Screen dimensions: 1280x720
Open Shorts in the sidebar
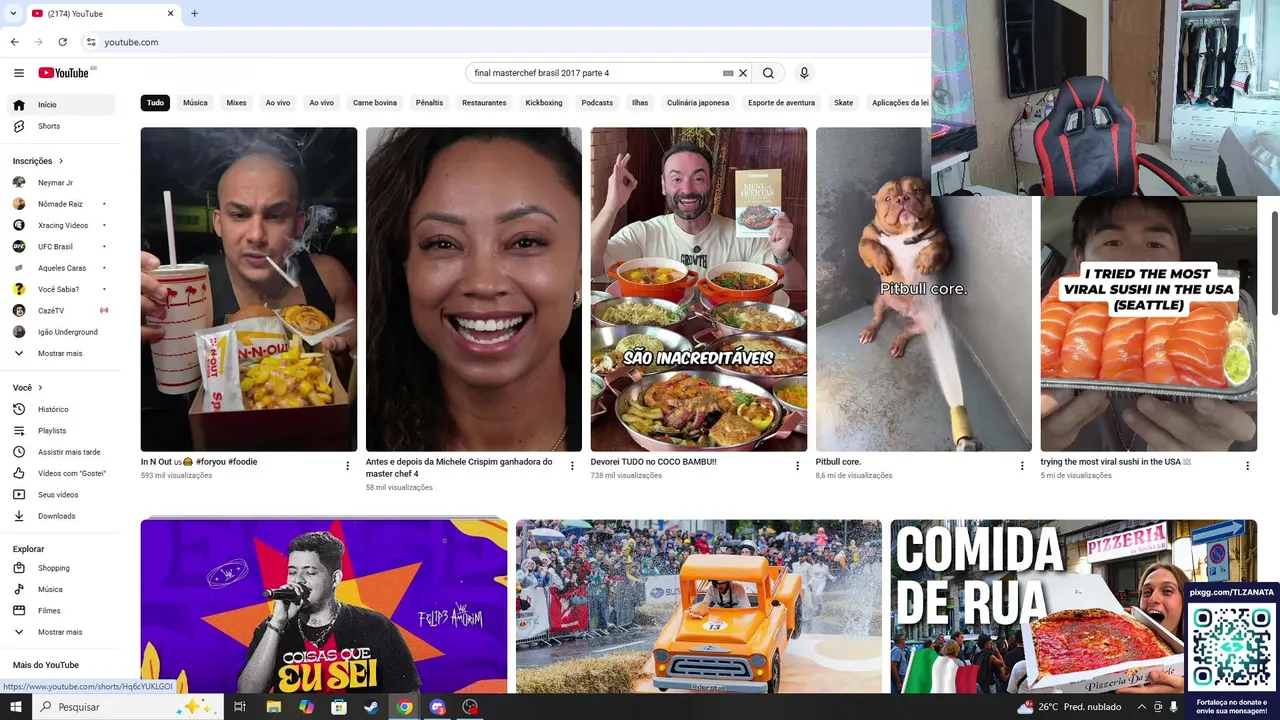[x=62, y=126]
